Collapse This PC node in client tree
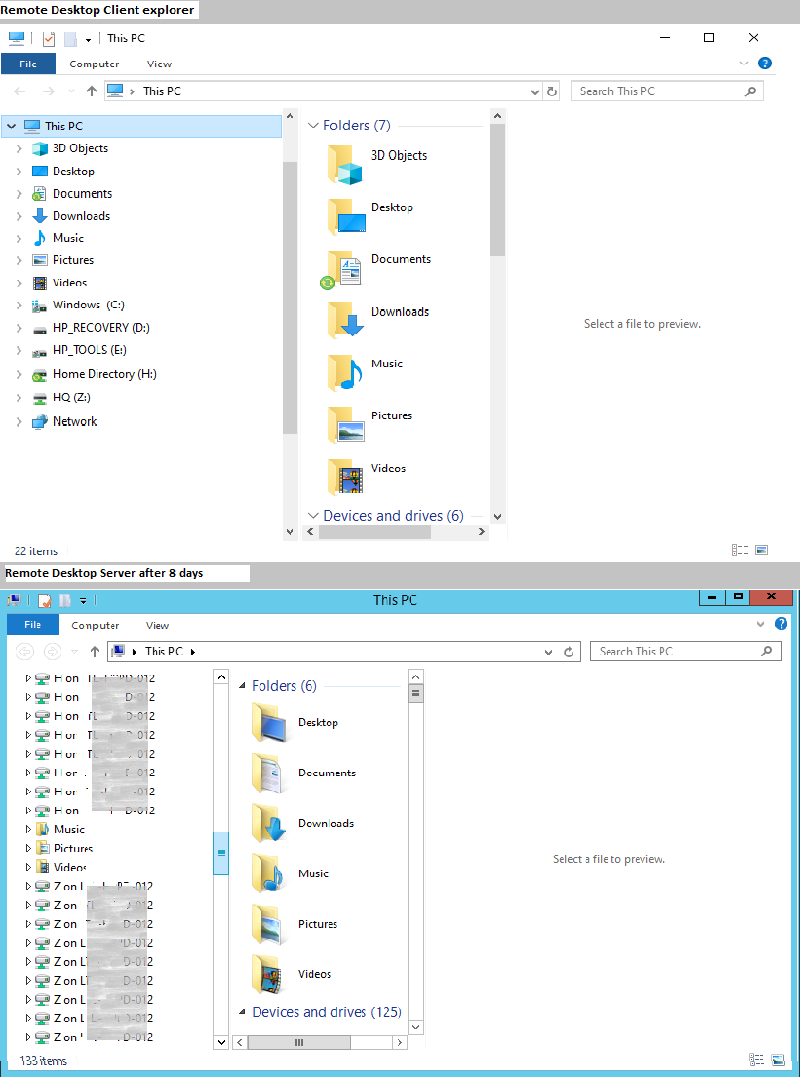 click(x=11, y=126)
